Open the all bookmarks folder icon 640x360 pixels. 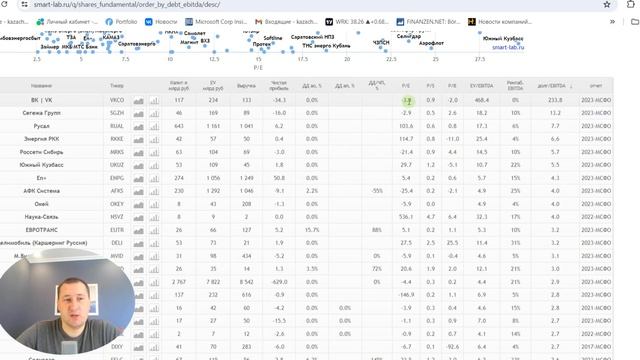635,22
